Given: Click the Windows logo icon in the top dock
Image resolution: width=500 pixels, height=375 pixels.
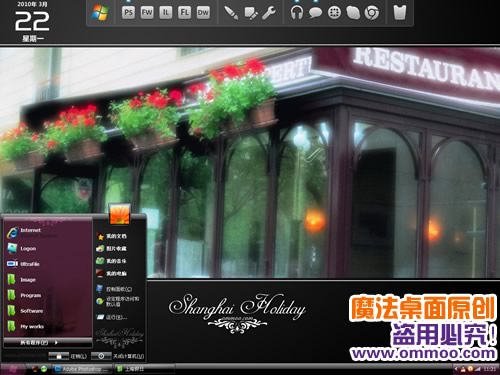Looking at the screenshot, I should tap(100, 13).
